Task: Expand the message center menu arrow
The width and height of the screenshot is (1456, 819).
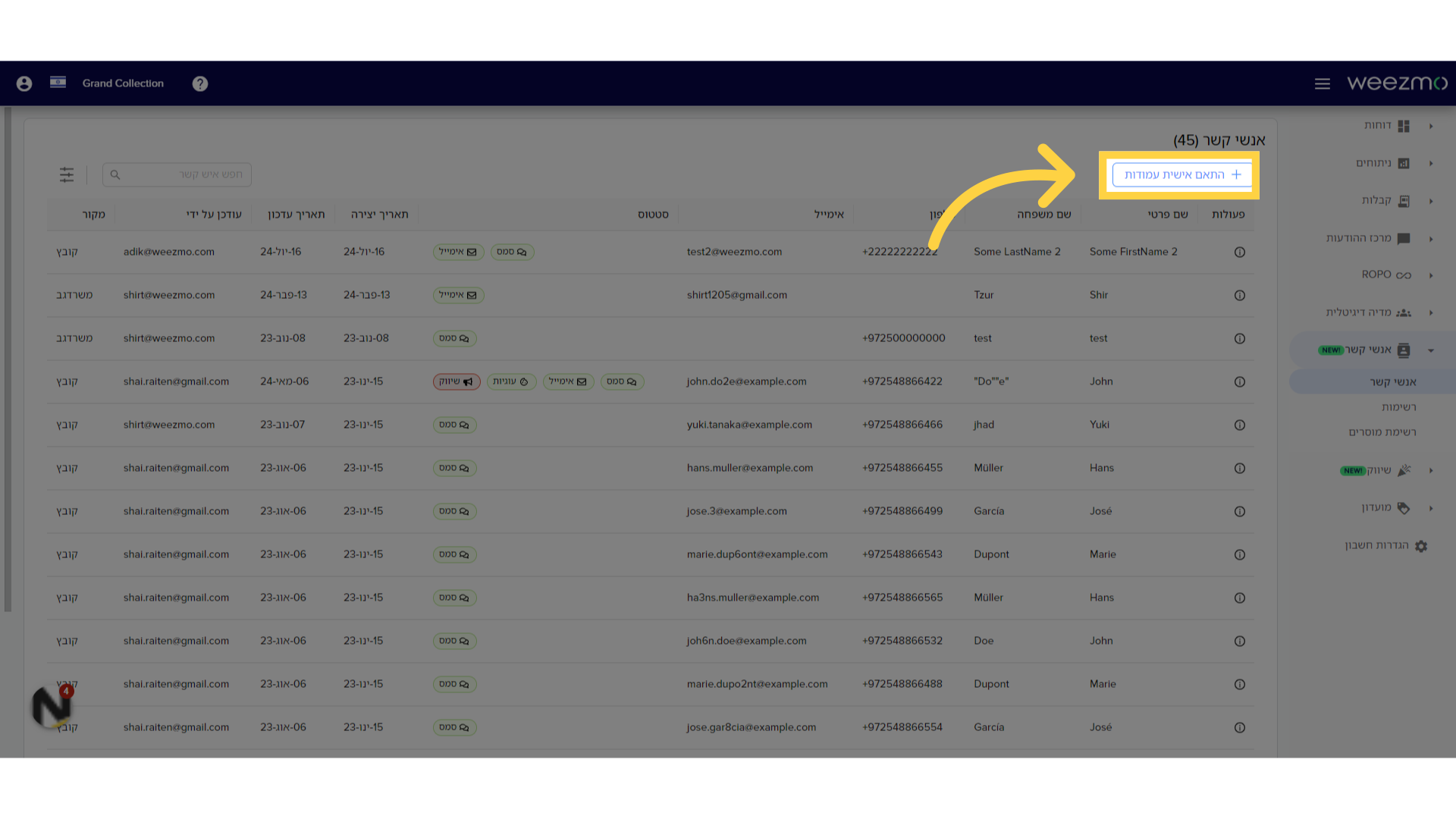Action: (x=1431, y=239)
